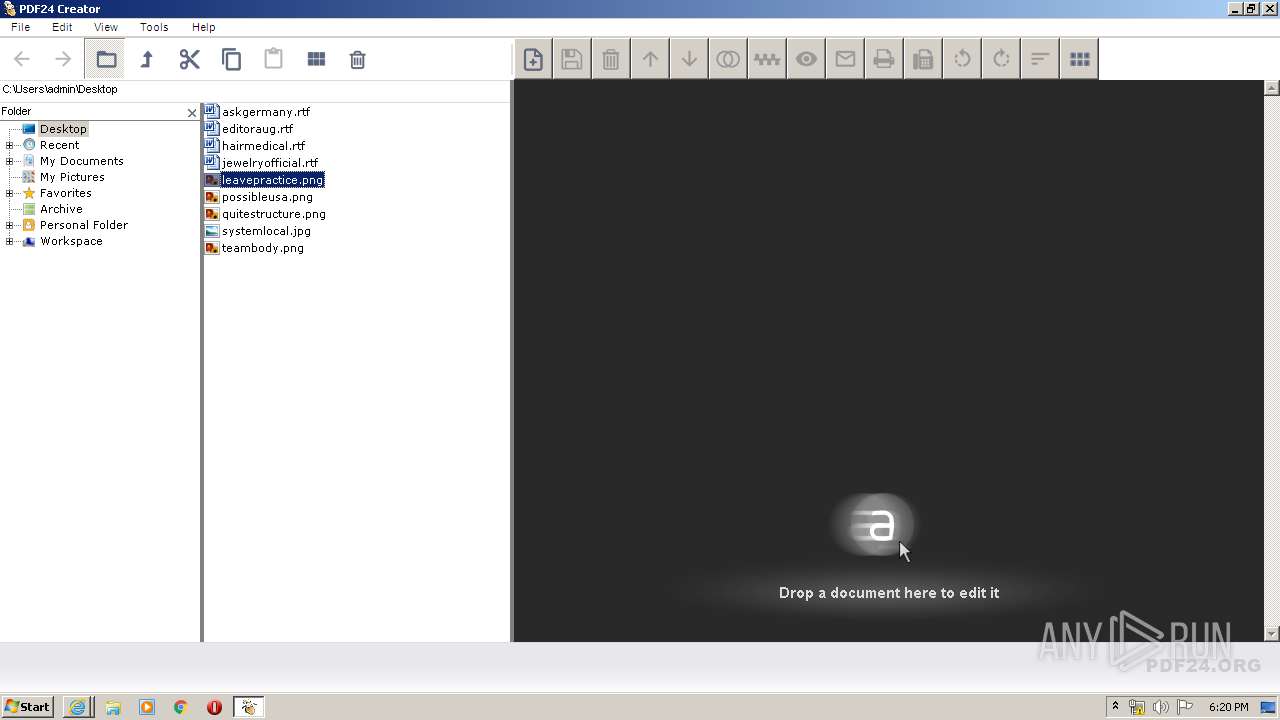Viewport: 1280px width, 720px height.
Task: Expand the My Documents tree node
Action: [10, 161]
